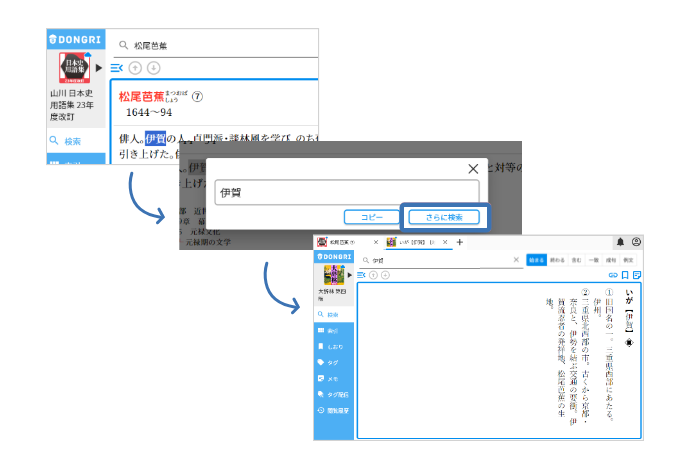This screenshot has height=468, width=685.
Task: Toggle the result list icon in the top window
Action: click(117, 68)
